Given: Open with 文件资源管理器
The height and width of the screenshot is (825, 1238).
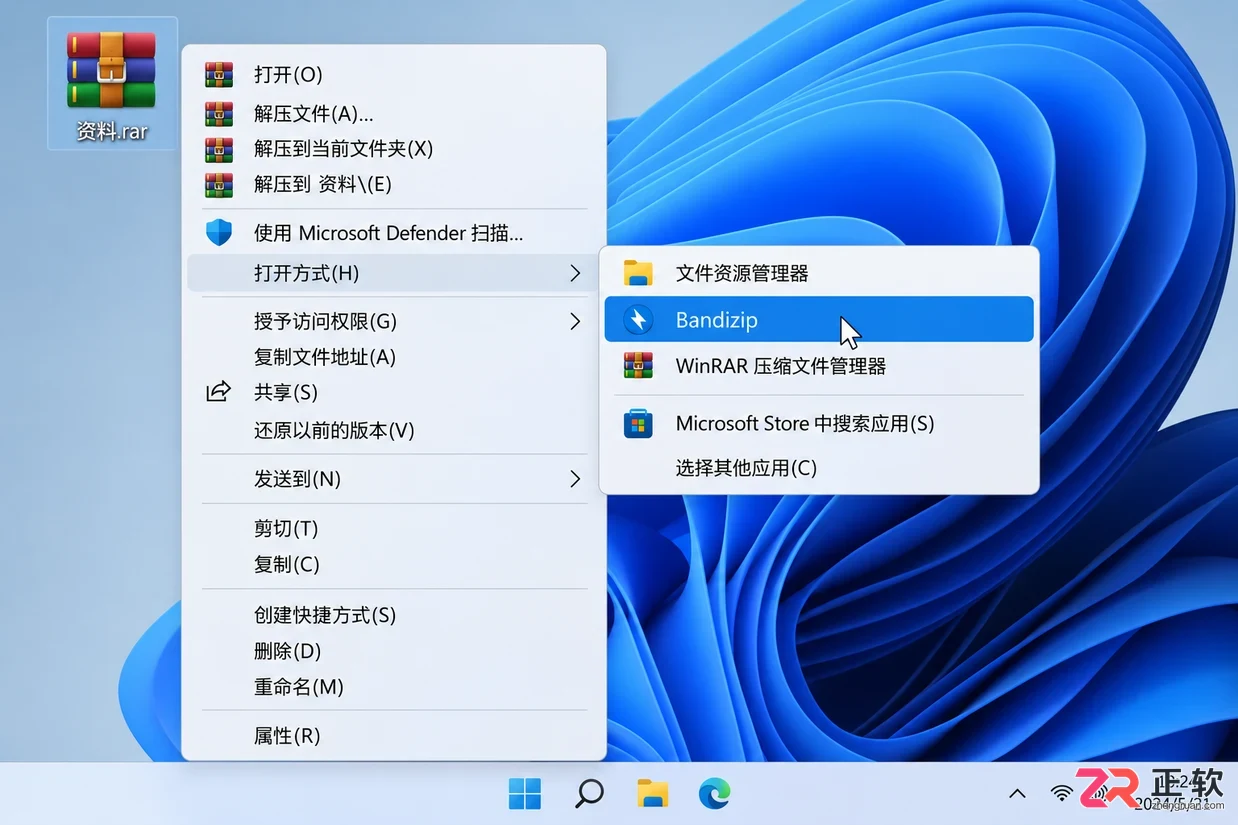Looking at the screenshot, I should 819,273.
